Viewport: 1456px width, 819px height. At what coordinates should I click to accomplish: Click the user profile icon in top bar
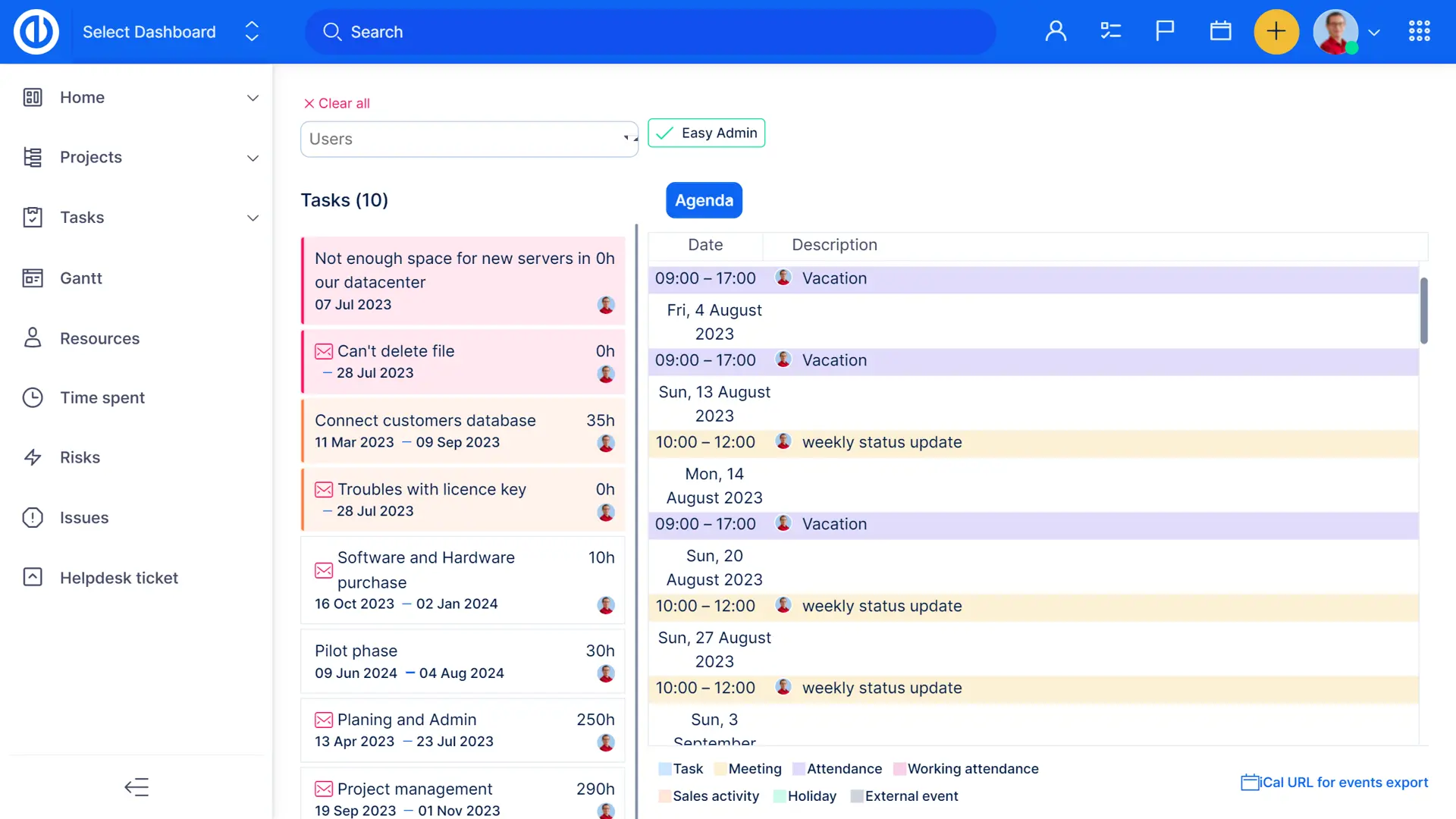1056,31
